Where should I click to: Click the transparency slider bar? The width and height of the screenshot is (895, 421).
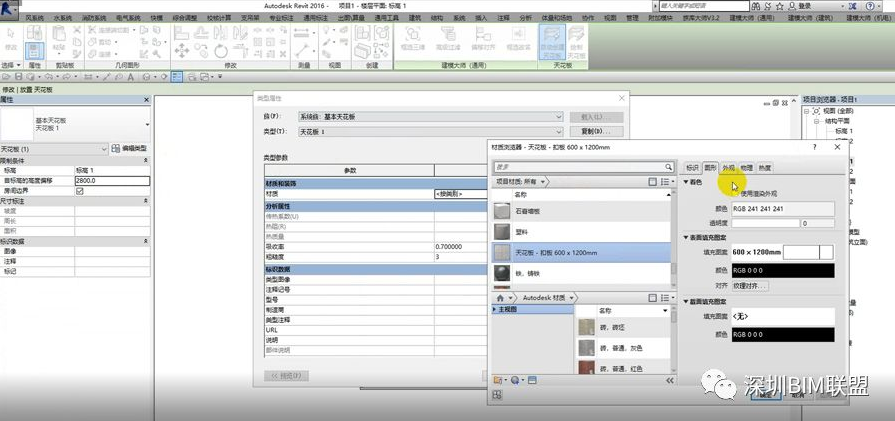pyautogui.click(x=765, y=224)
